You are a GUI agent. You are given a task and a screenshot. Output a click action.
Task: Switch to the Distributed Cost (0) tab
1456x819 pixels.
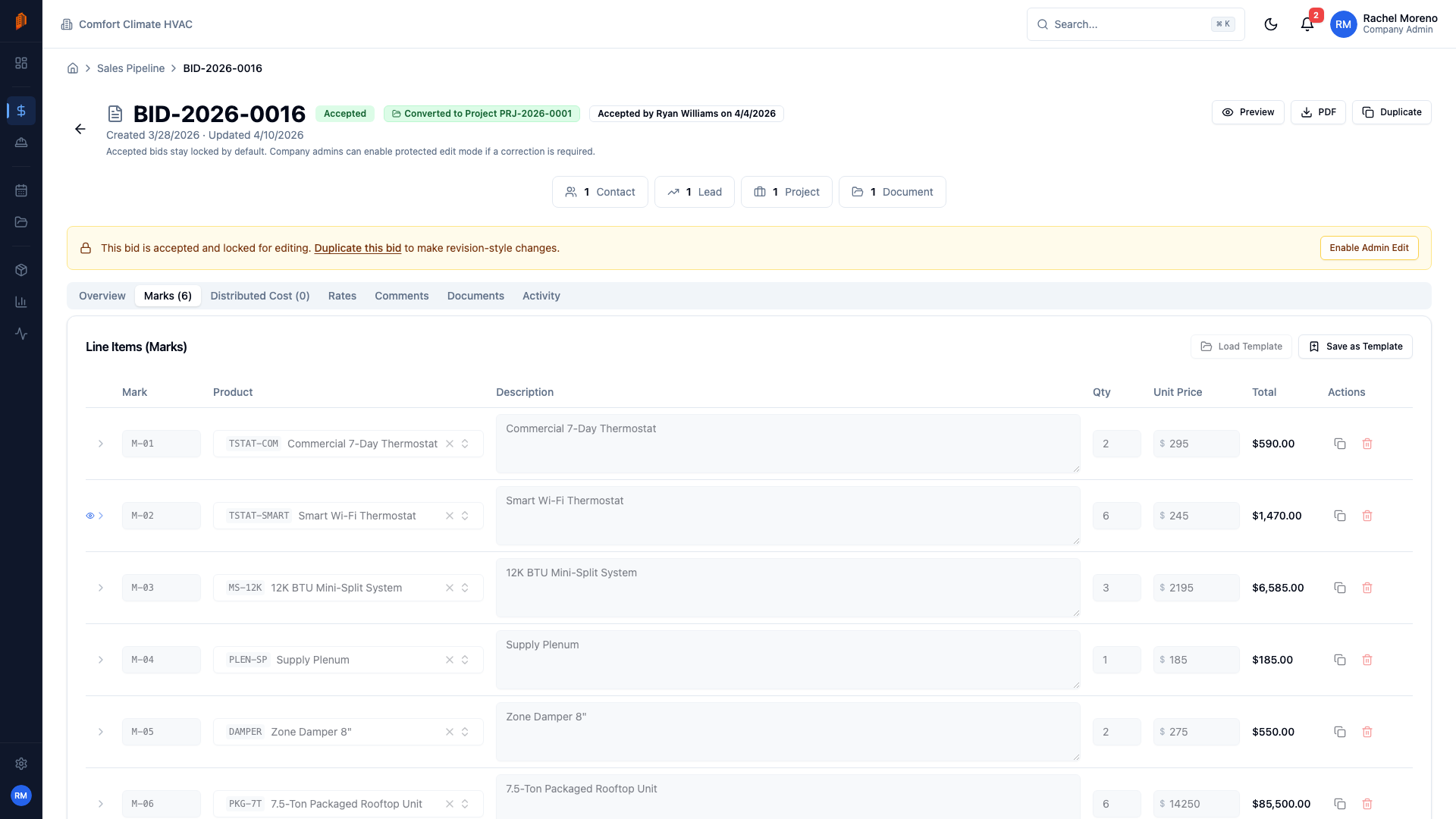(x=260, y=296)
